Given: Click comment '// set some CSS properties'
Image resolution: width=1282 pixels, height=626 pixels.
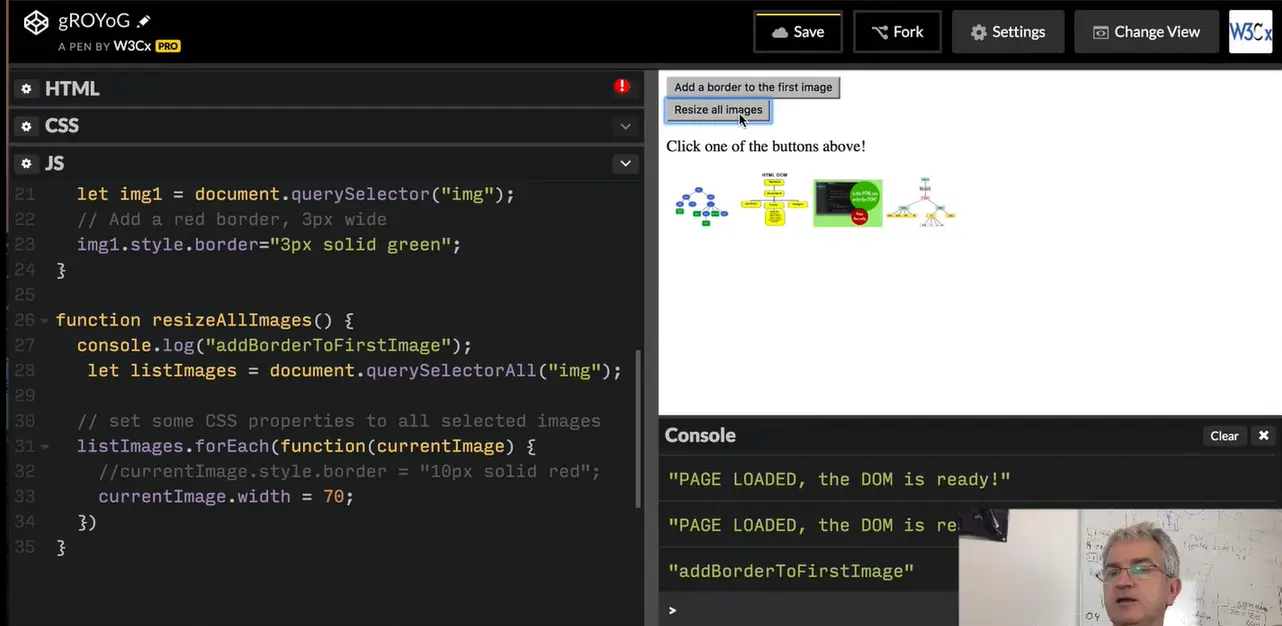Looking at the screenshot, I should 339,422.
